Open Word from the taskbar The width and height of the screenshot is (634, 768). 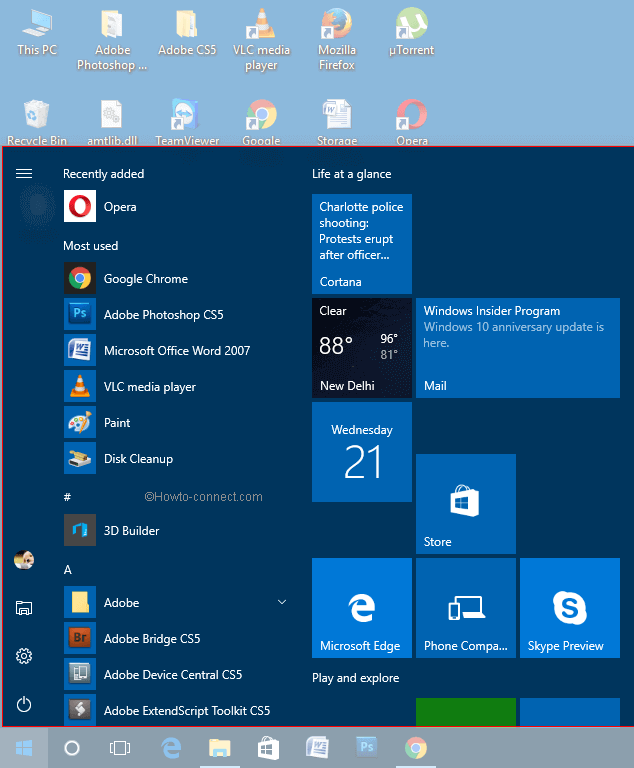pyautogui.click(x=317, y=748)
